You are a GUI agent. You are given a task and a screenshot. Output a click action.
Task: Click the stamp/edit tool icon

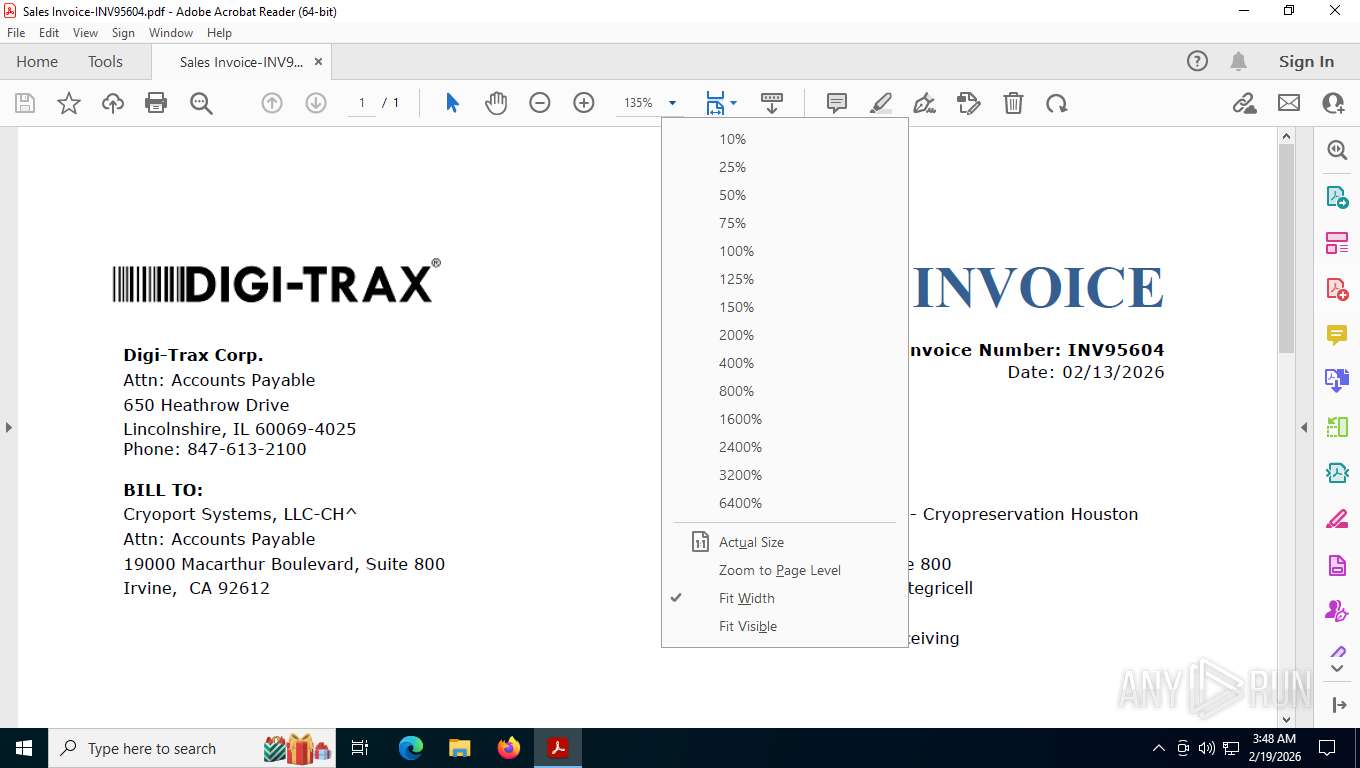[968, 103]
